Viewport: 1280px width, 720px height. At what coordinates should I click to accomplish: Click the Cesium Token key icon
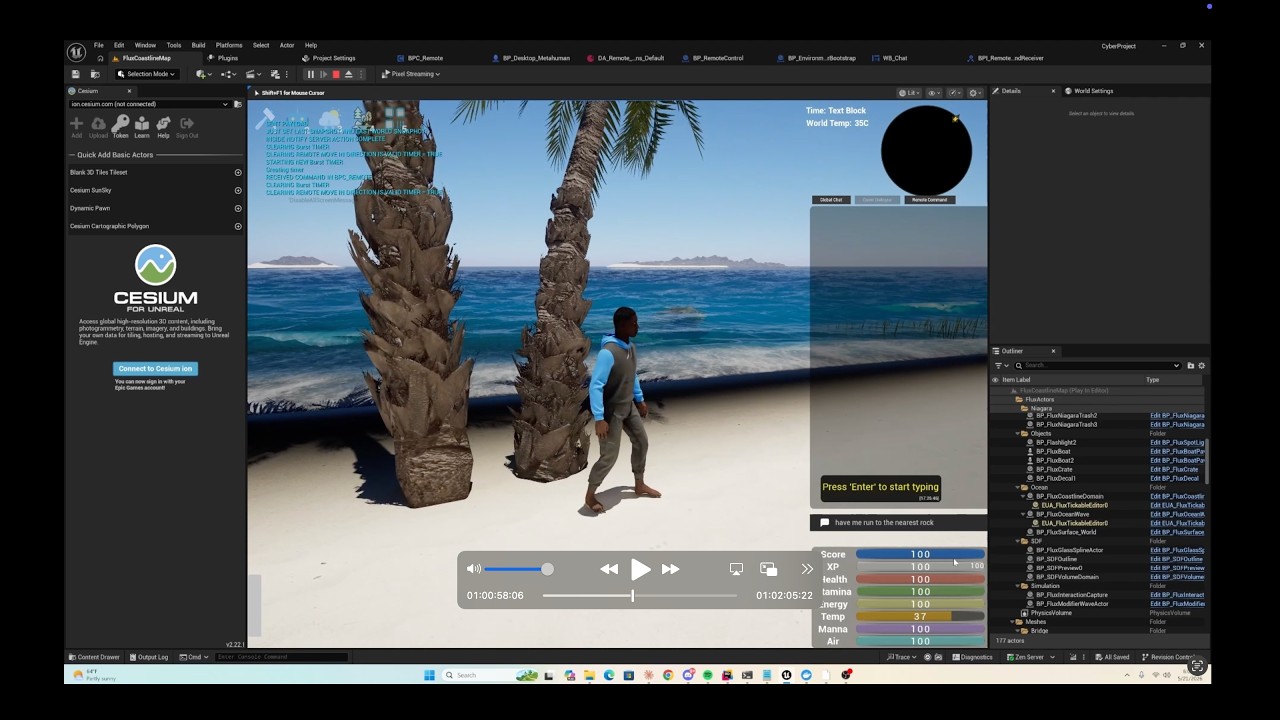click(120, 126)
